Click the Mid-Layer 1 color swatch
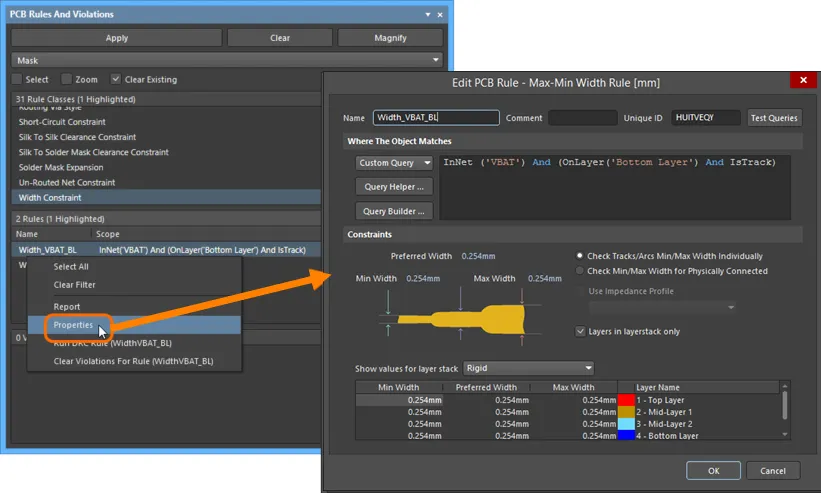The image size is (821, 493). (x=626, y=412)
